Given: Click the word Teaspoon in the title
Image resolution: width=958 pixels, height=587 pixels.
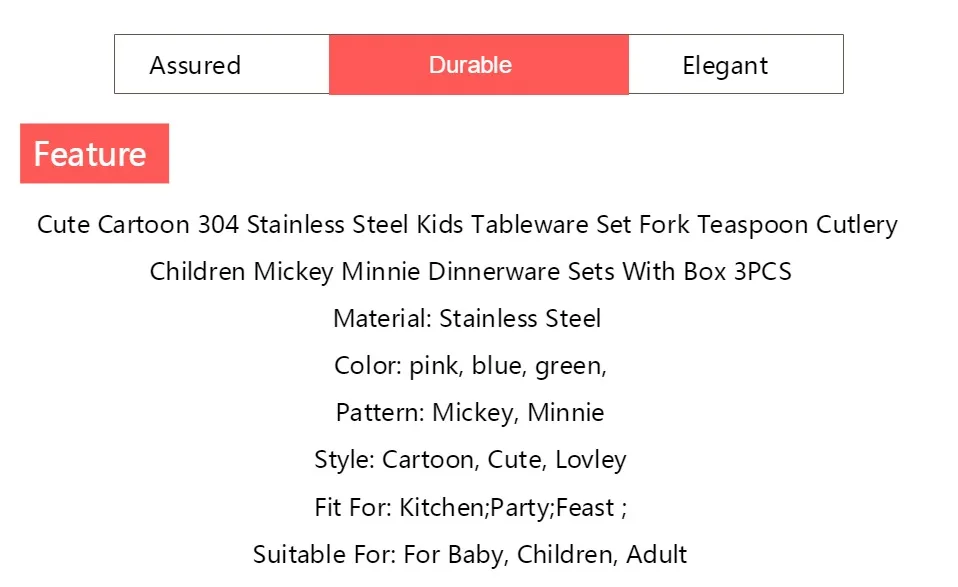Looking at the screenshot, I should (753, 225).
